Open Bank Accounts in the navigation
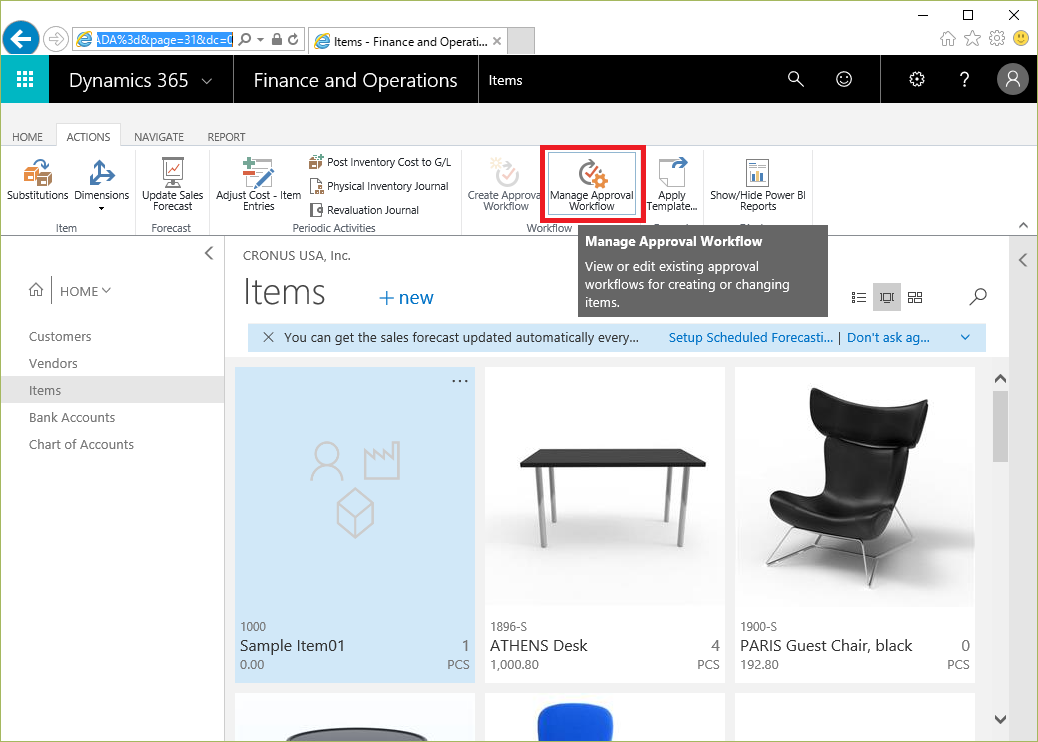Image resolution: width=1038 pixels, height=742 pixels. (x=72, y=418)
